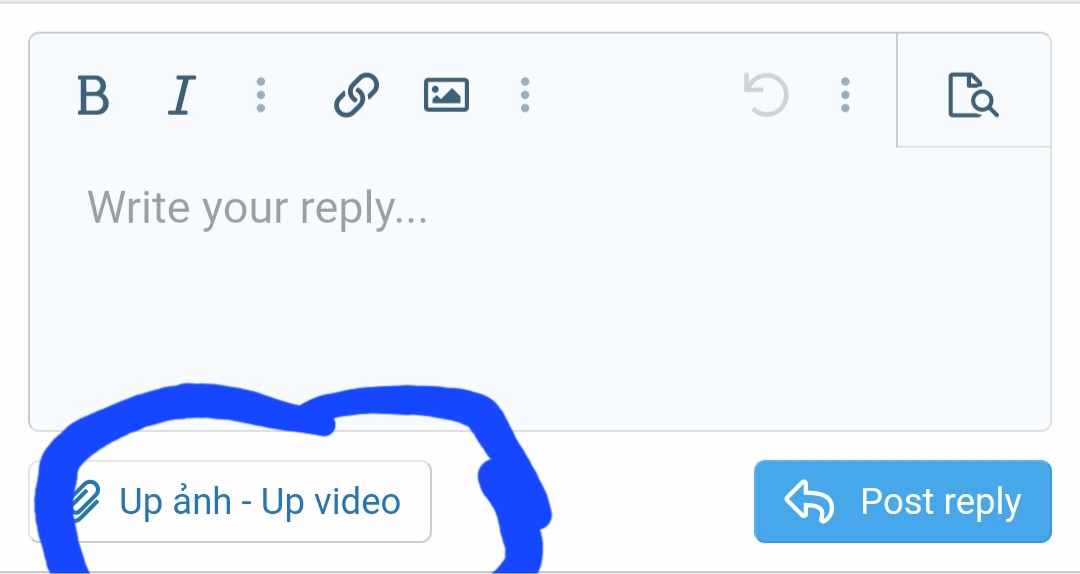Click the chain link toolbar item
Screen dimensions: 1080x574
pos(356,94)
